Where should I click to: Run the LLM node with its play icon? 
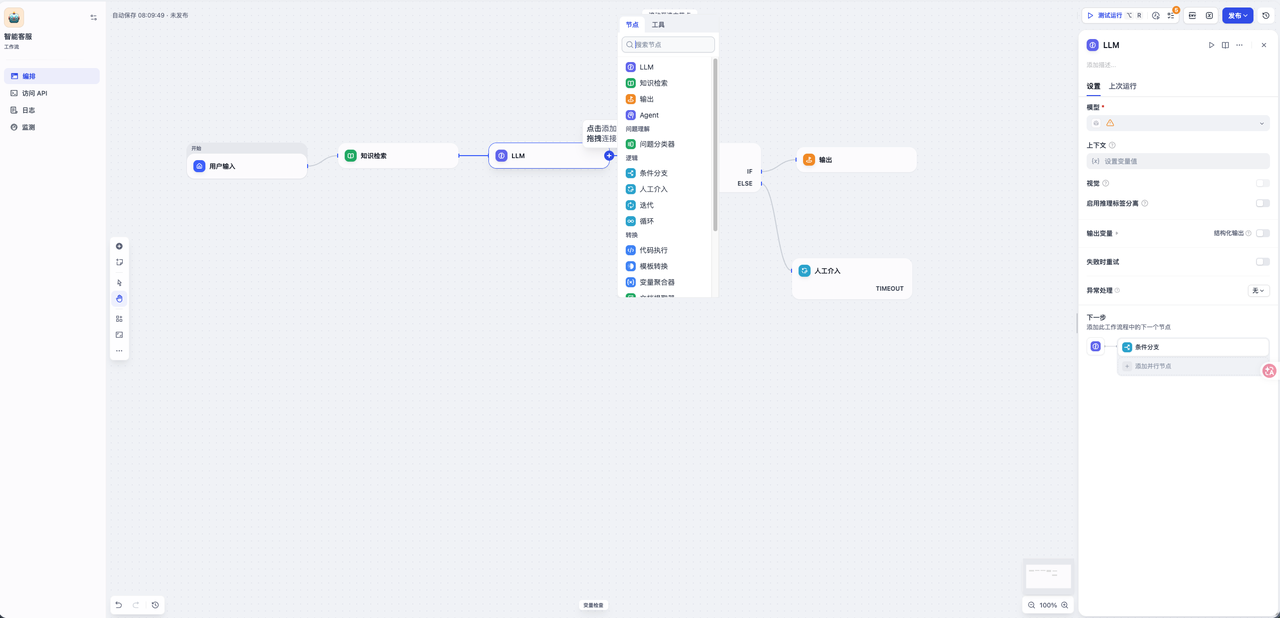(1211, 45)
